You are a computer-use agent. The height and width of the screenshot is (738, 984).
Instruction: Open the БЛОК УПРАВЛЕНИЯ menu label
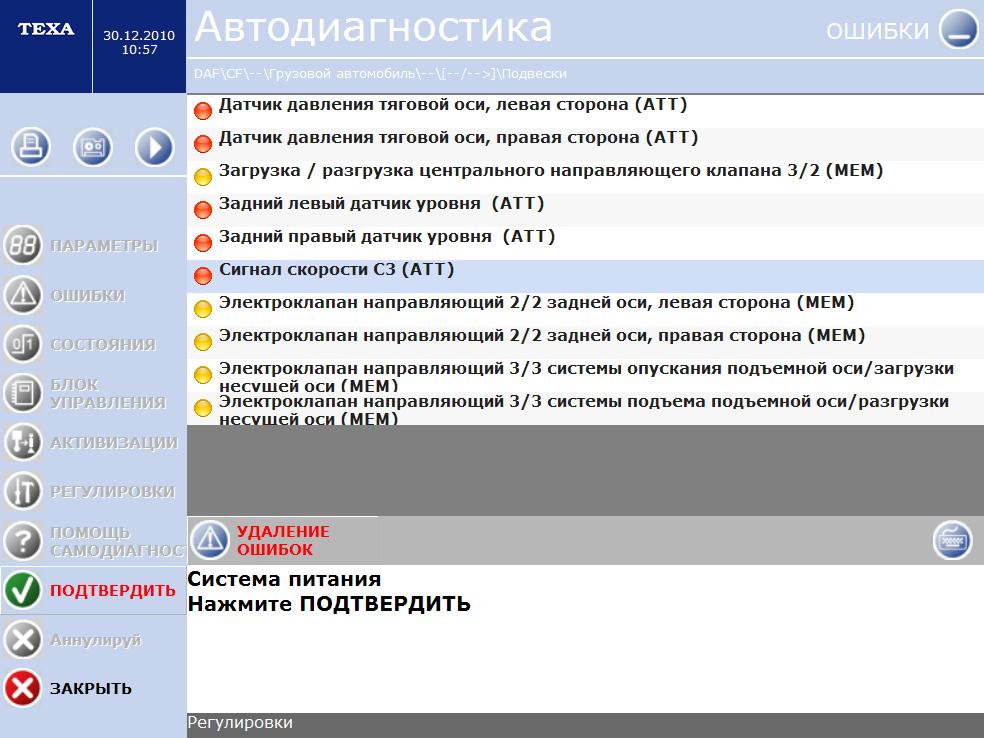[x=108, y=393]
